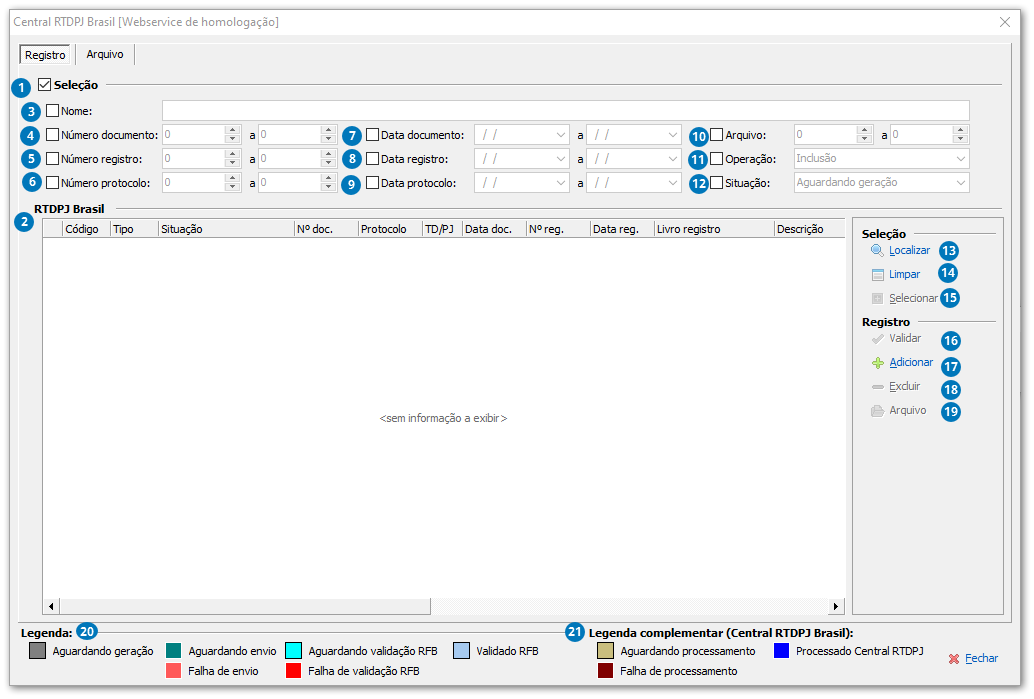Click the Localizar magnifier icon
The image size is (1034, 699).
[x=877, y=251]
